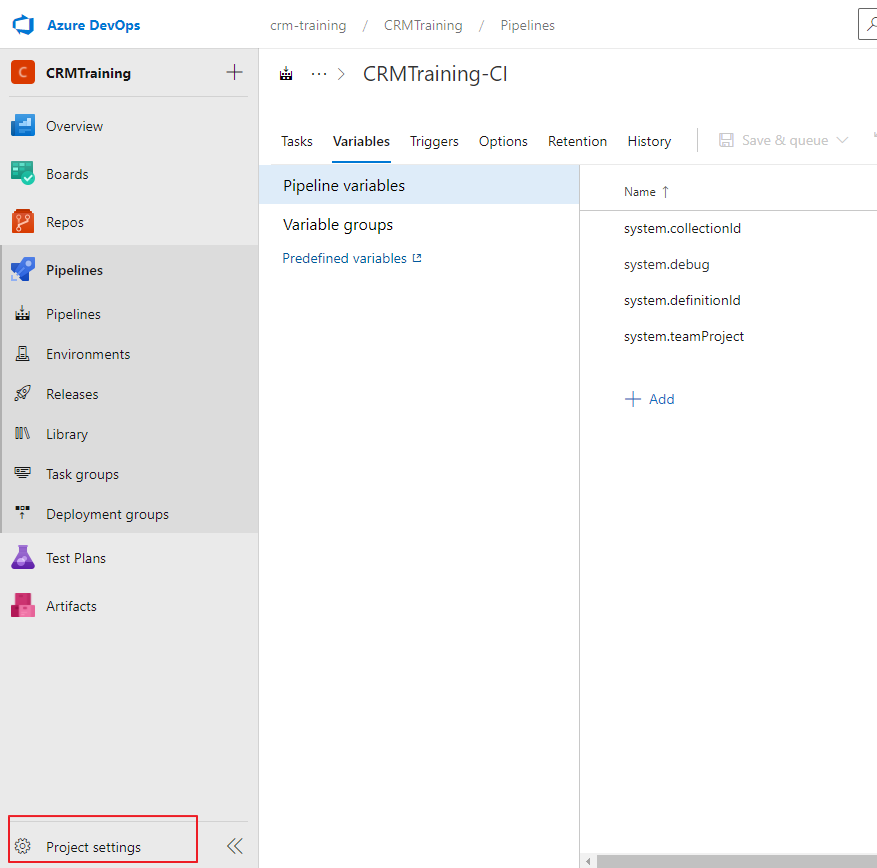Open Task groups in the sidebar
The image size is (877, 868).
coord(82,474)
